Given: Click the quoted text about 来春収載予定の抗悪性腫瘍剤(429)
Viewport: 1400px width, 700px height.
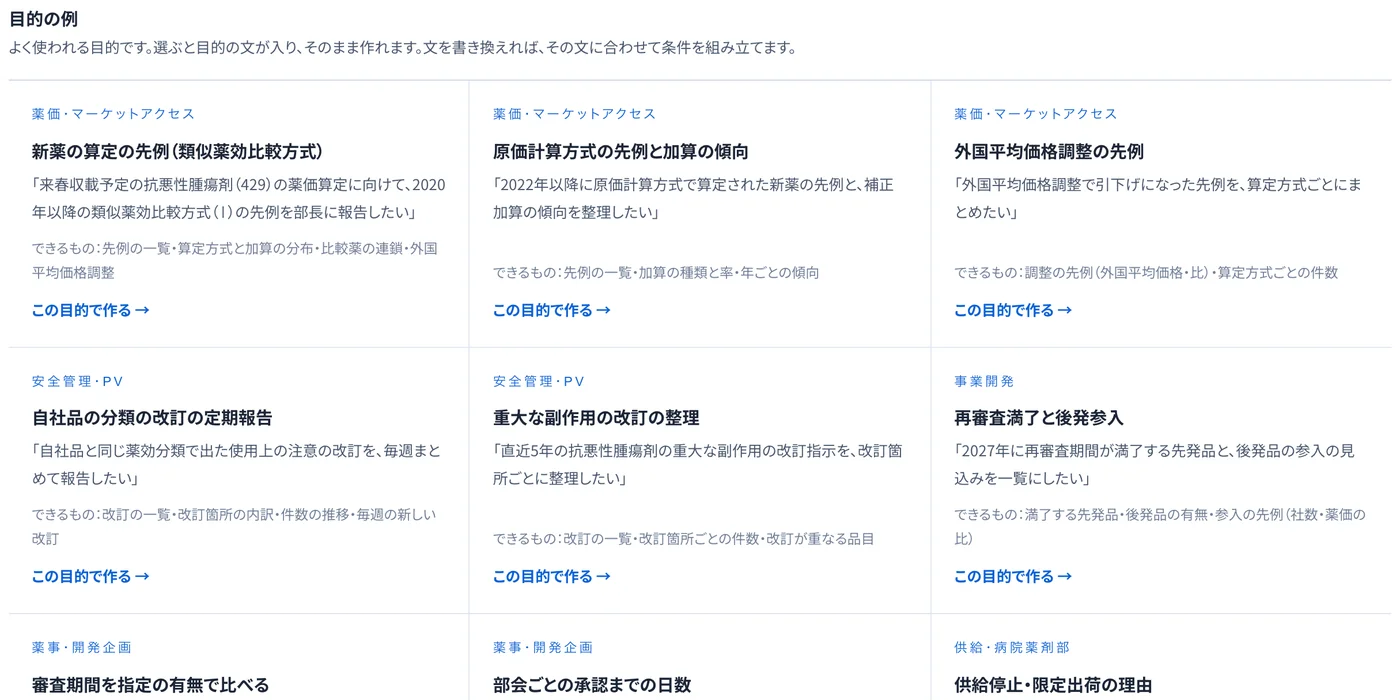Looking at the screenshot, I should [238, 198].
